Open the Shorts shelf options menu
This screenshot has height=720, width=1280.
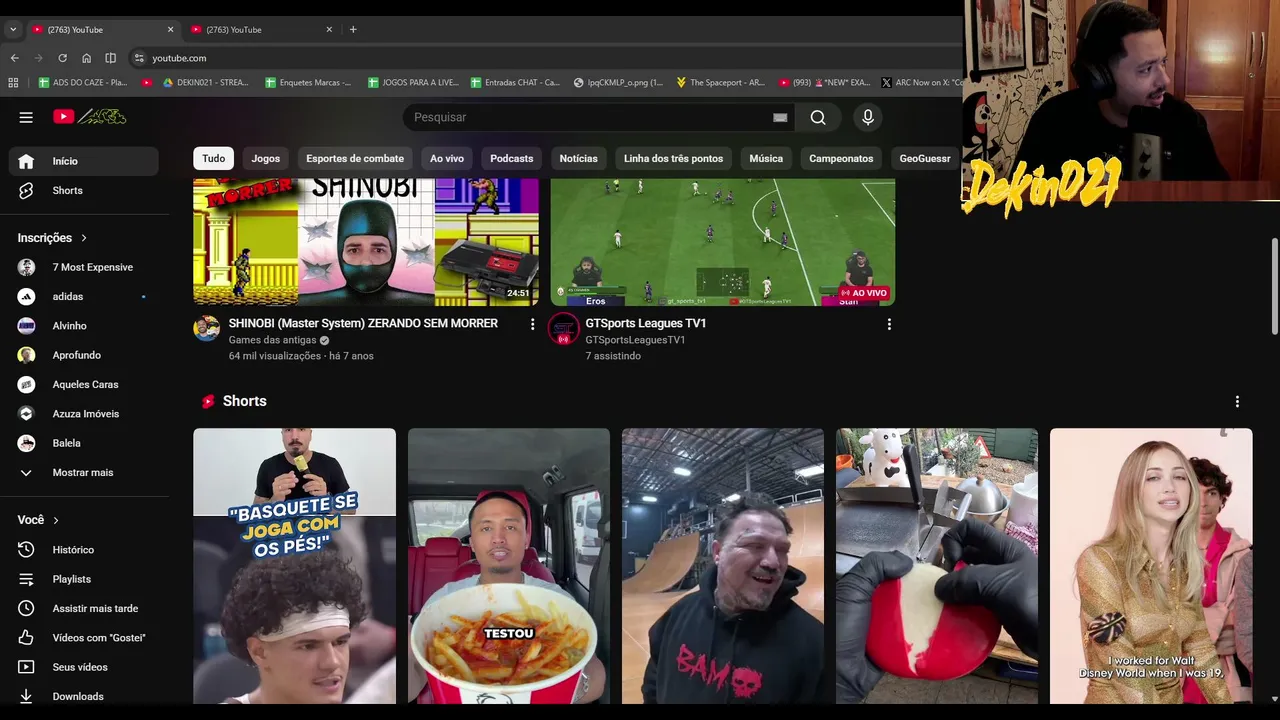(1237, 401)
